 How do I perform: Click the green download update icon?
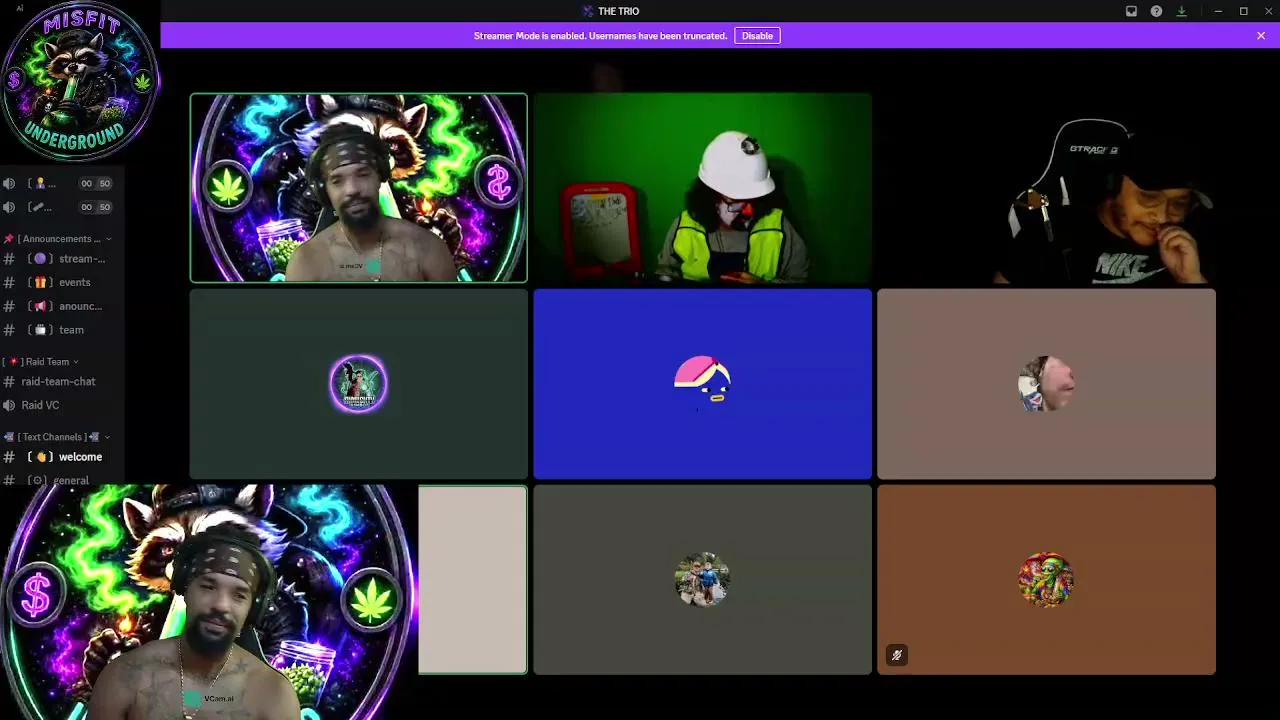(x=1181, y=11)
